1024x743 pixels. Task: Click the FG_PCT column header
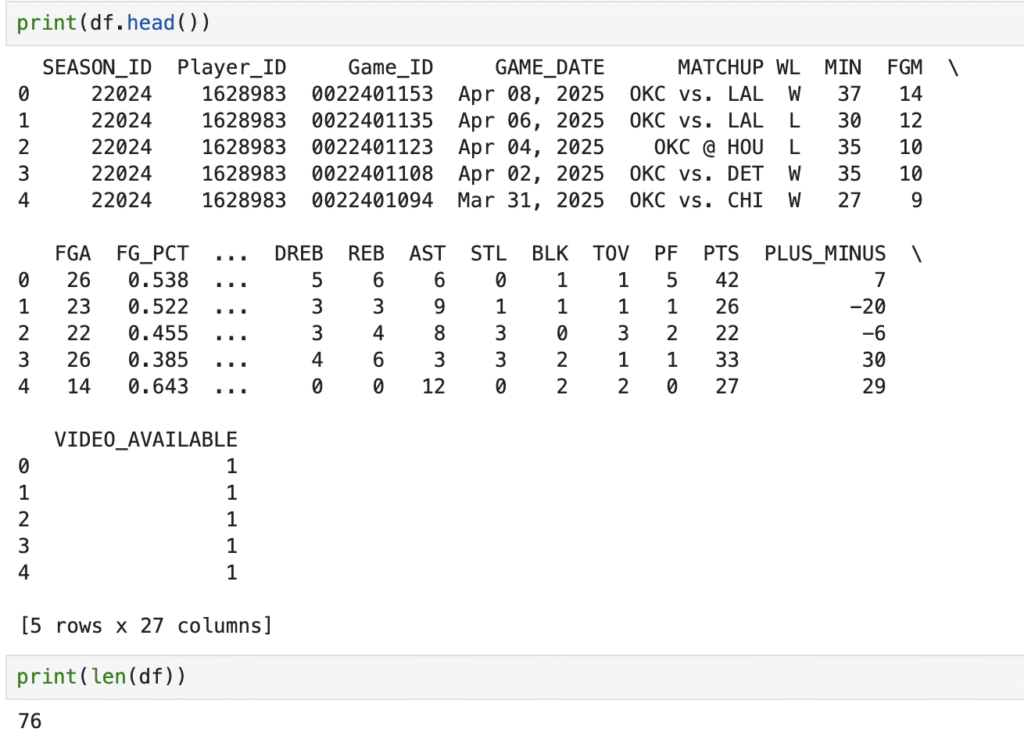[152, 253]
